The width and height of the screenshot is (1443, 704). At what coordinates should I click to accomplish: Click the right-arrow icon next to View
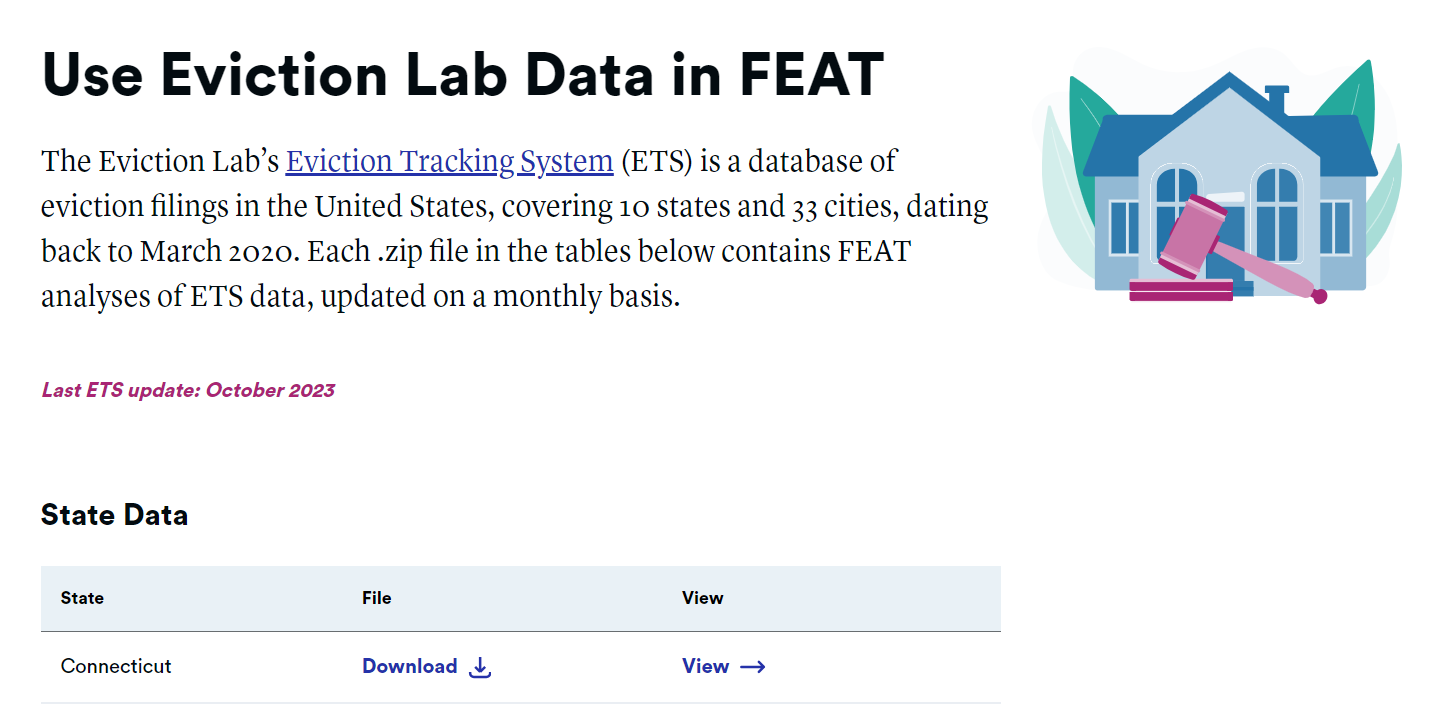754,666
